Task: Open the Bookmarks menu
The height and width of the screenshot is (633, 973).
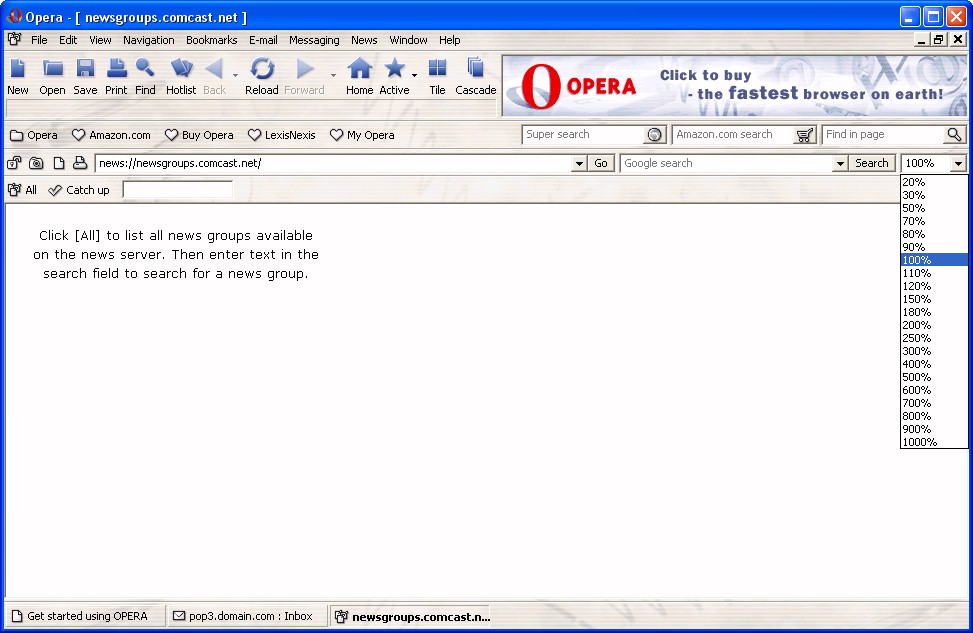Action: pyautogui.click(x=211, y=40)
